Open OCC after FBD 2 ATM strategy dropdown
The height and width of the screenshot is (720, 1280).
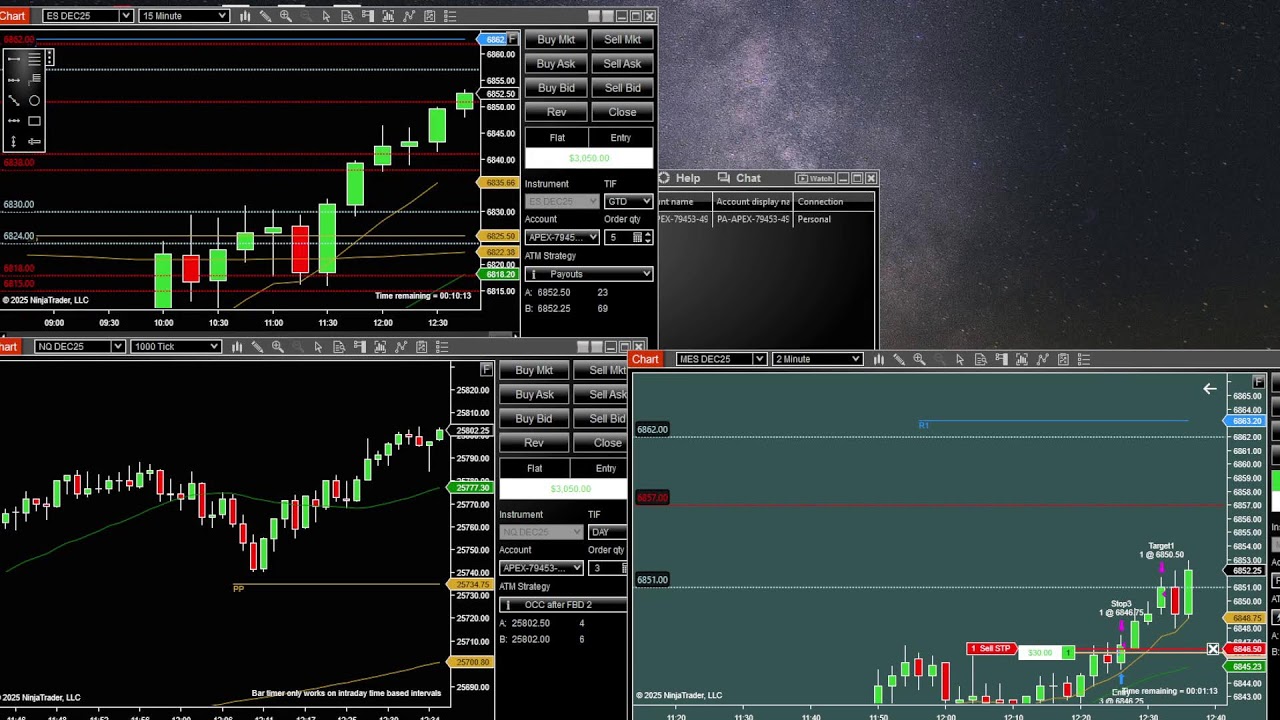click(x=563, y=605)
